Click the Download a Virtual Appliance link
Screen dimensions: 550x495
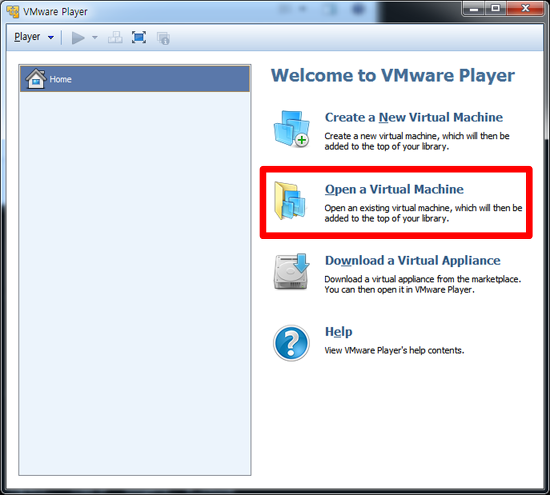(412, 260)
